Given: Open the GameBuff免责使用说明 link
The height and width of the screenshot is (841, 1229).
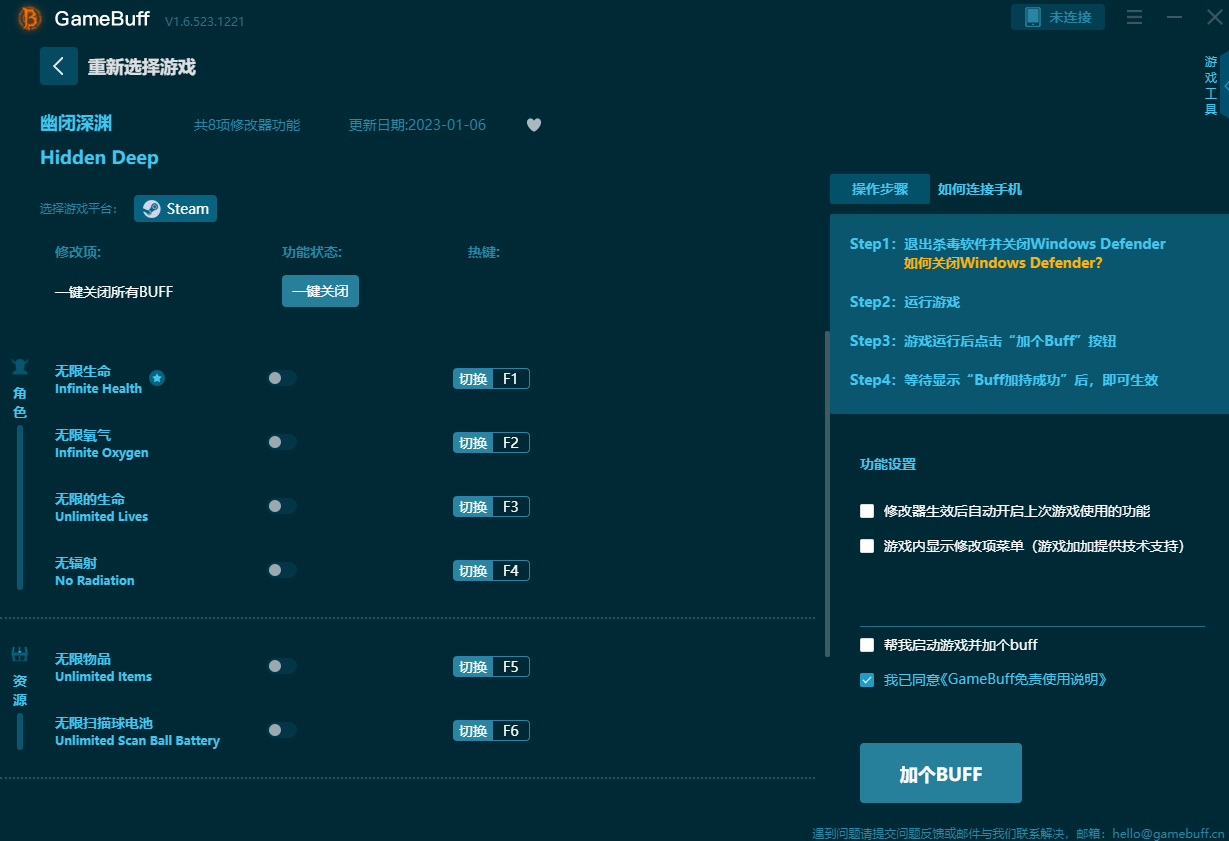Looking at the screenshot, I should coord(1023,680).
